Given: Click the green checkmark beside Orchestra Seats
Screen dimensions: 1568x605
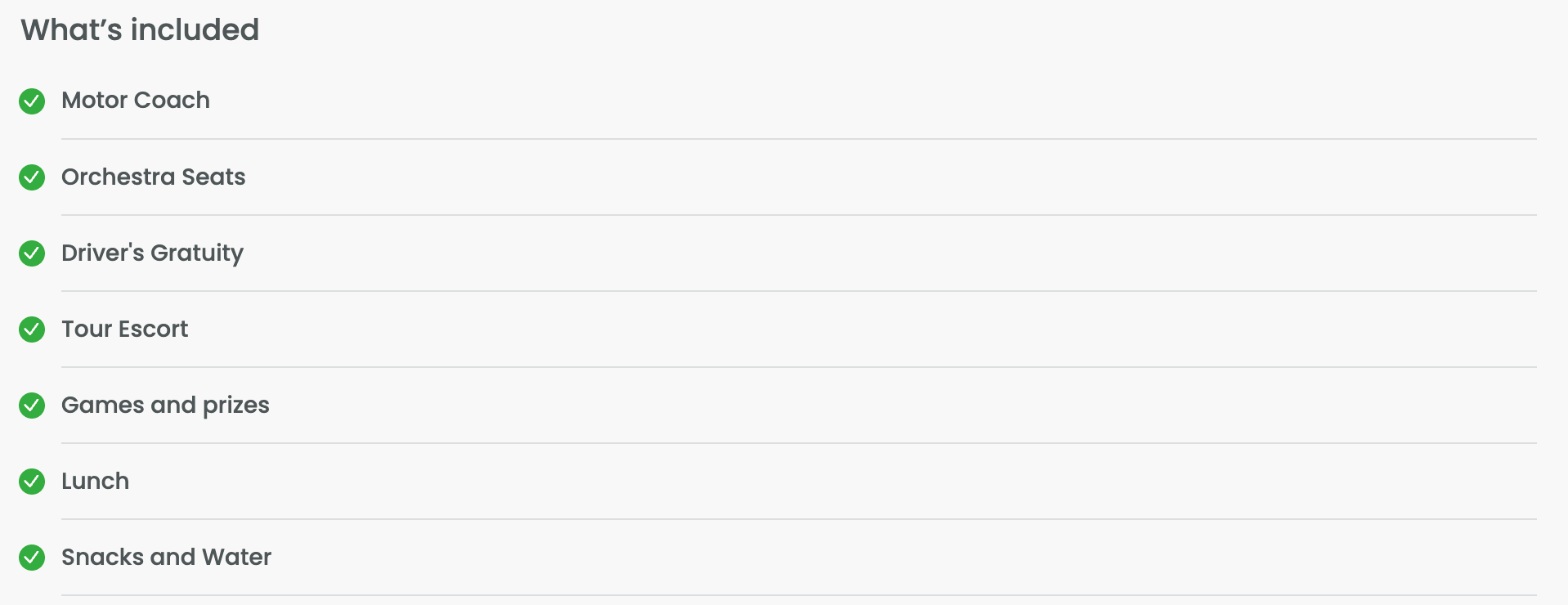Looking at the screenshot, I should (x=32, y=177).
